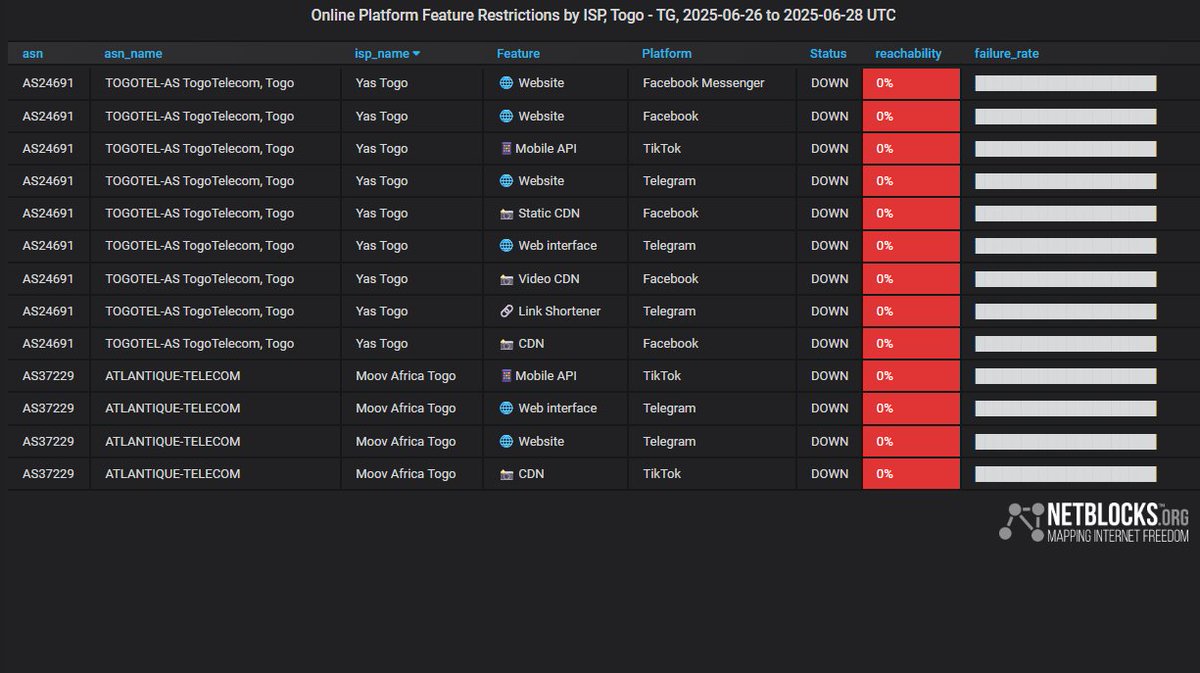Click the globe icon in Moov Africa Website row
Screen dimensions: 1200x673
[x=506, y=441]
